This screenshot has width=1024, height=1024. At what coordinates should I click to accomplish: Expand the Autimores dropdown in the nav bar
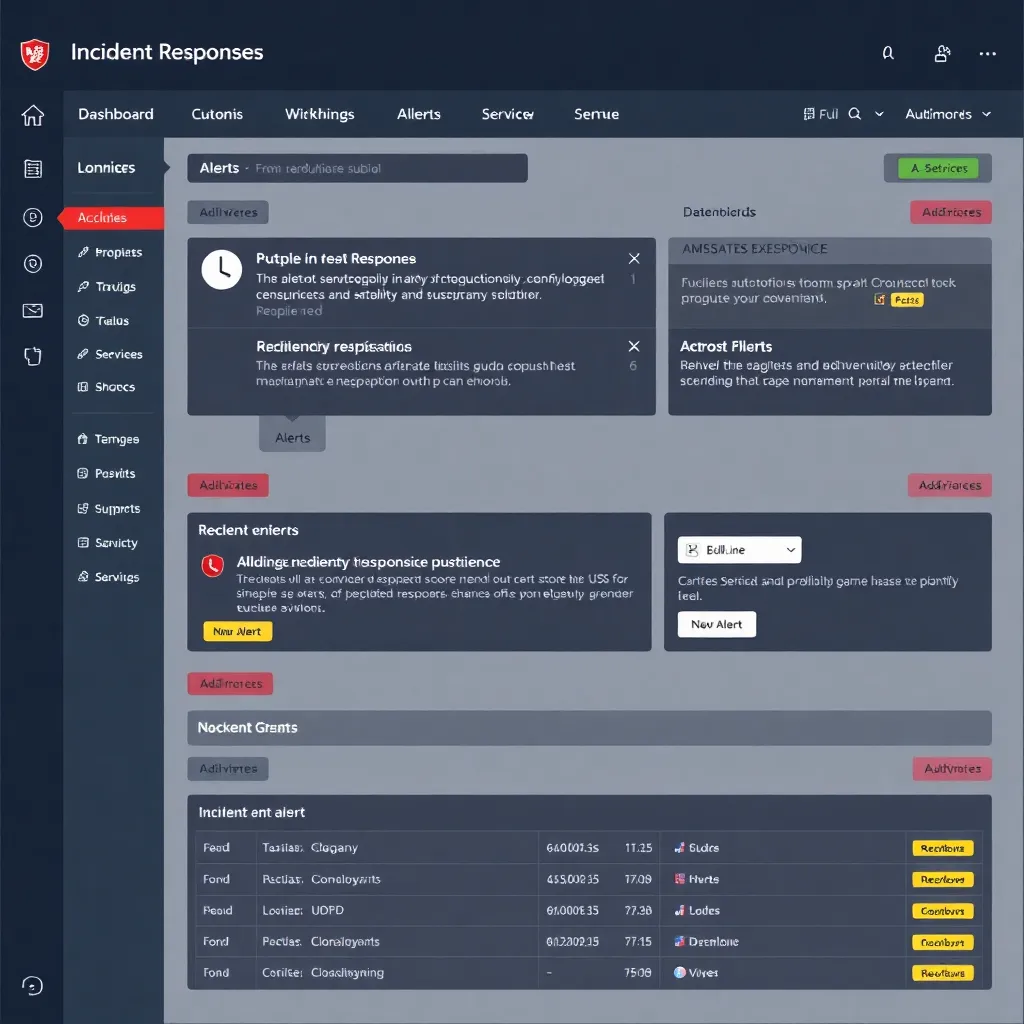tap(946, 114)
